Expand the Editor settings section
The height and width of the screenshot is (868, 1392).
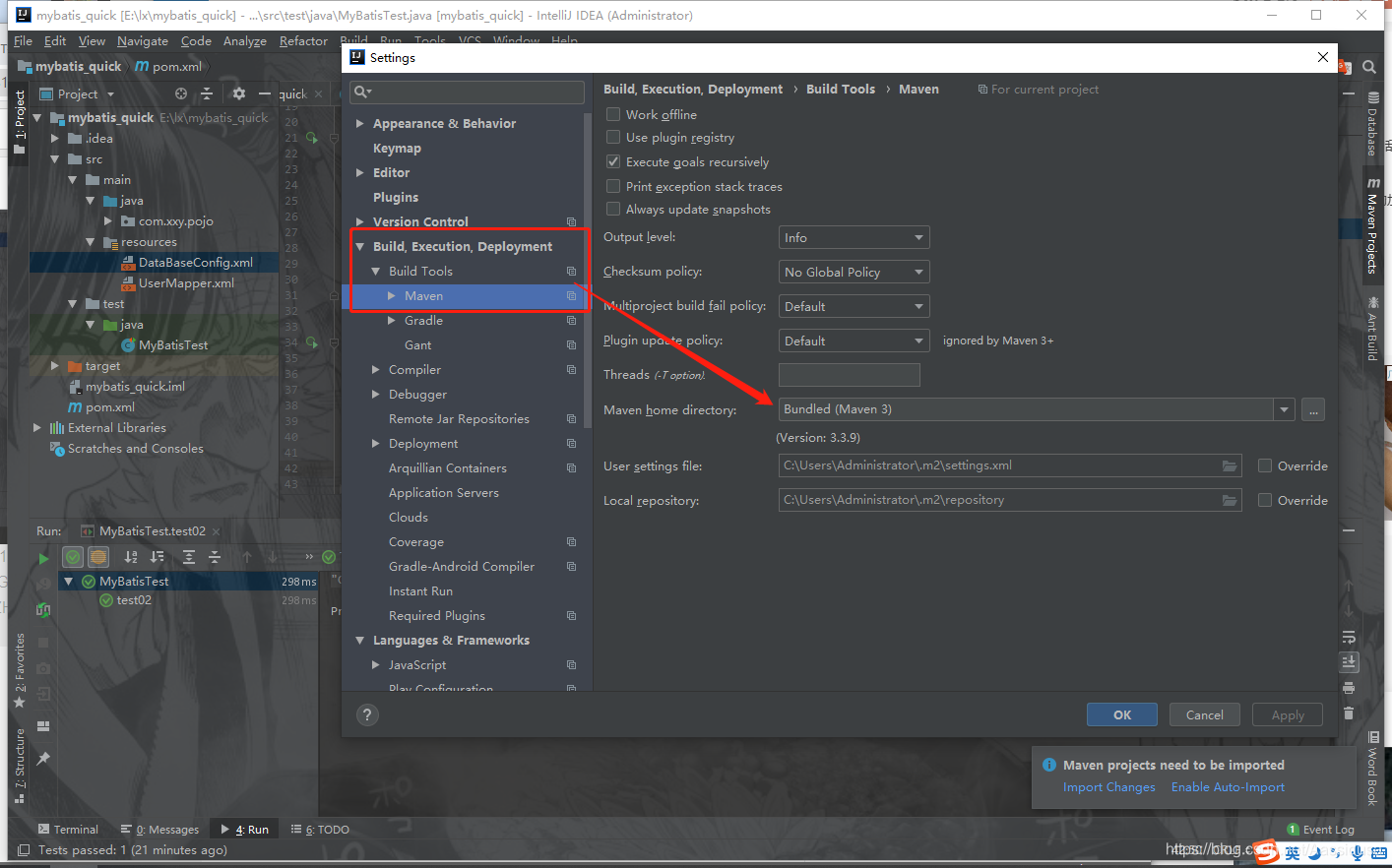point(360,173)
